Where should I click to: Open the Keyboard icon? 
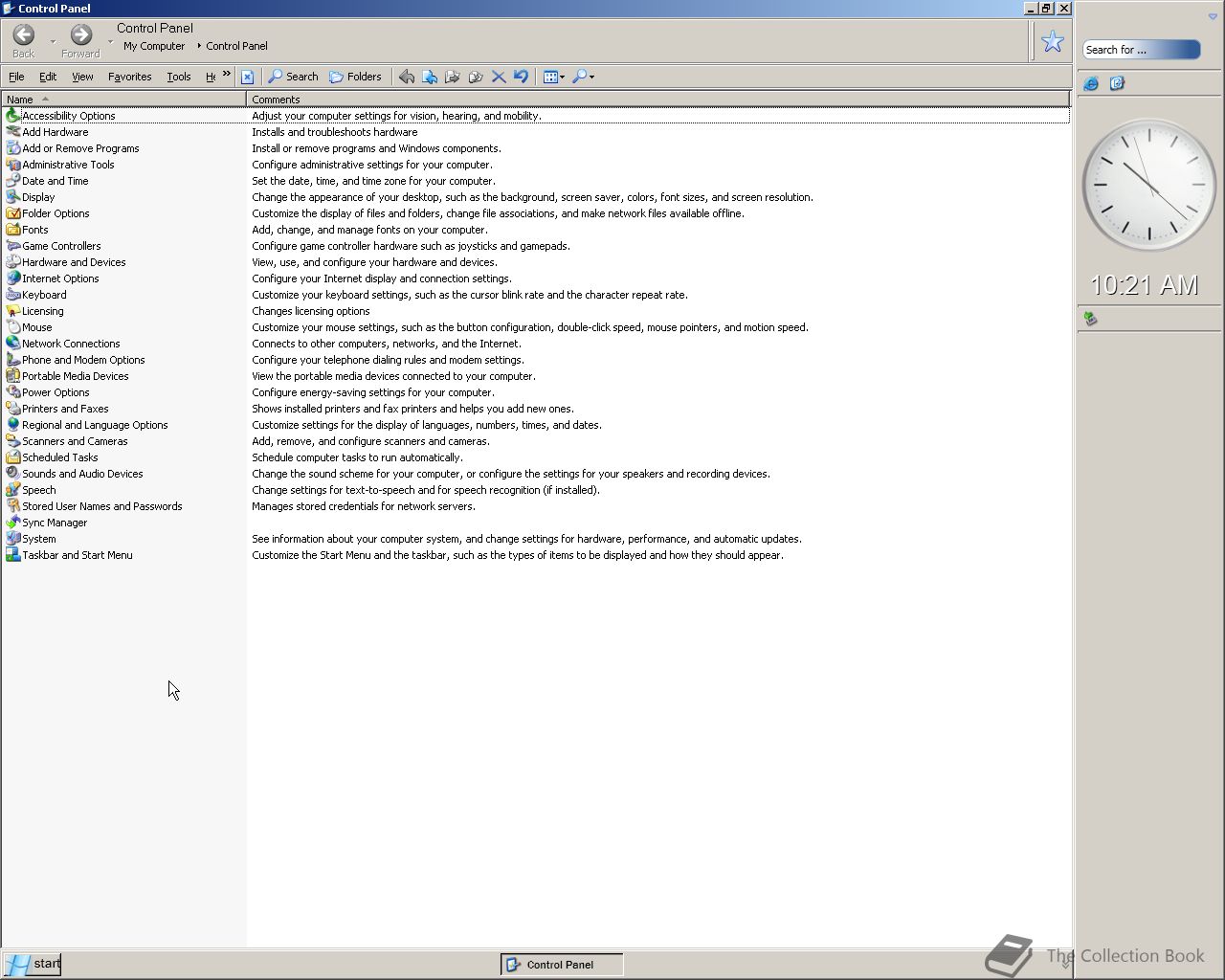pos(12,295)
